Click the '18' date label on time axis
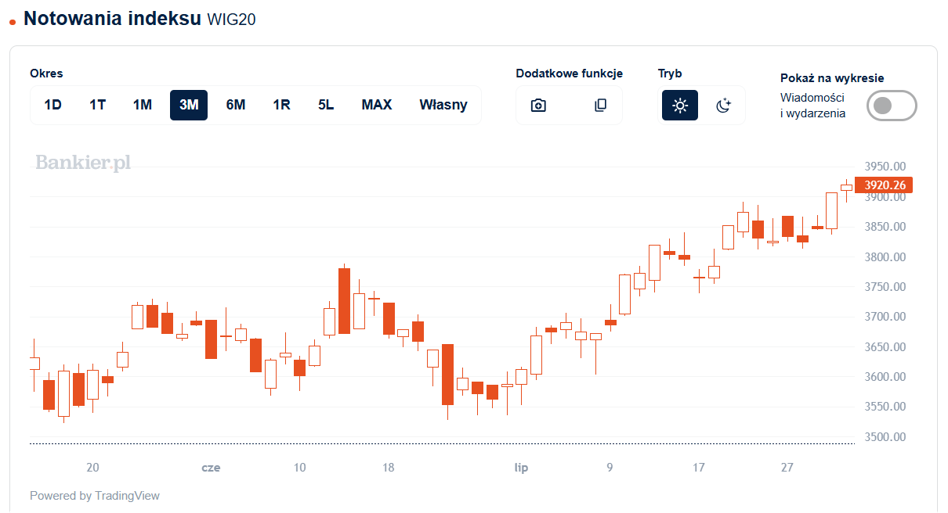This screenshot has width=948, height=513. click(388, 468)
